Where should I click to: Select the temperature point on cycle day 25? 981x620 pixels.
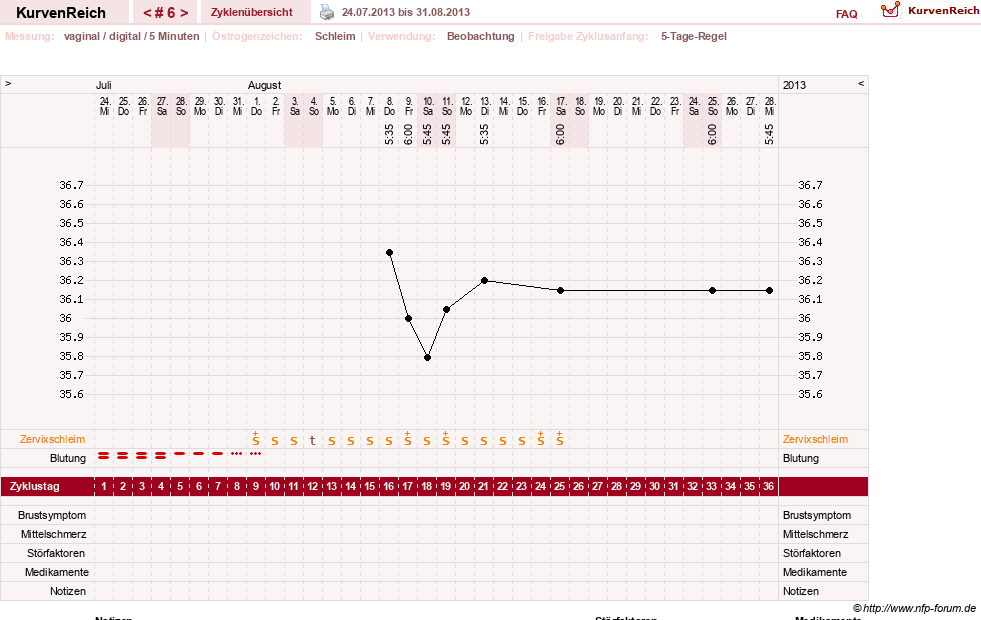[561, 290]
